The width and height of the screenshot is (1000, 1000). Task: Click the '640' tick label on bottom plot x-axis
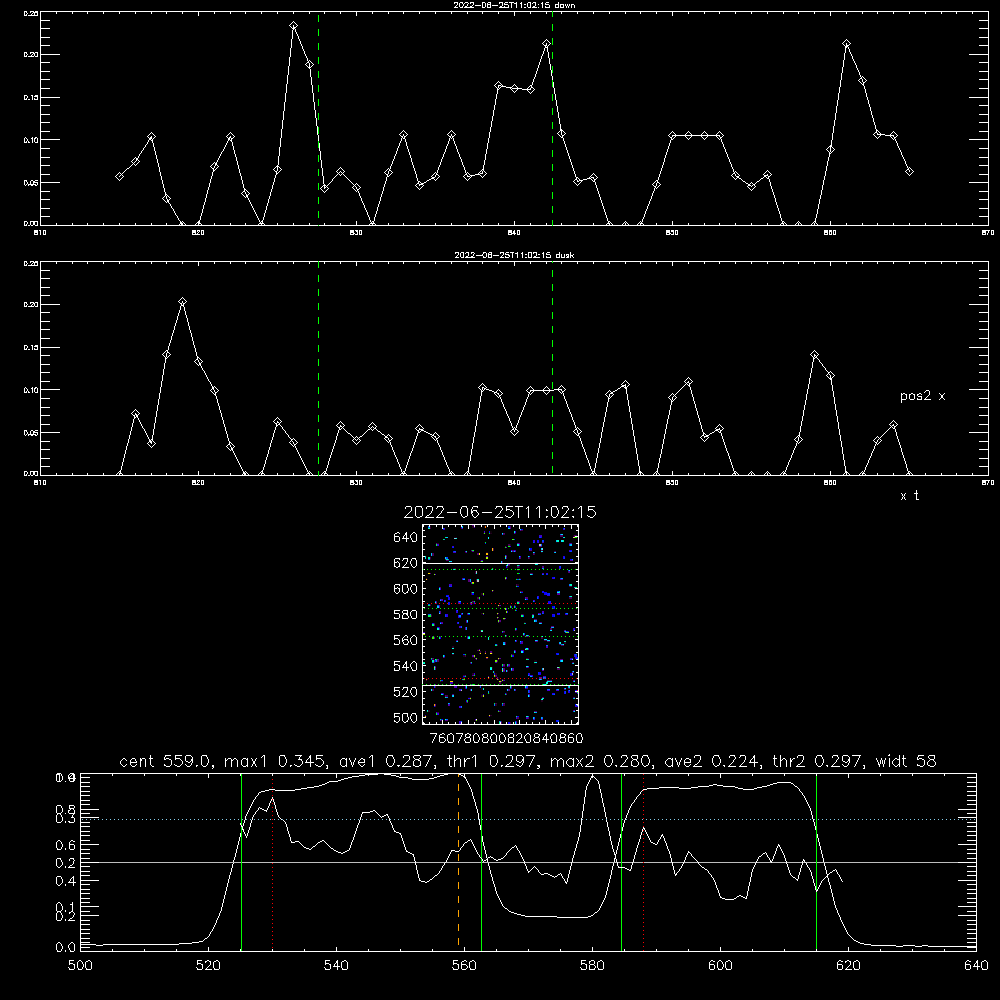point(976,966)
